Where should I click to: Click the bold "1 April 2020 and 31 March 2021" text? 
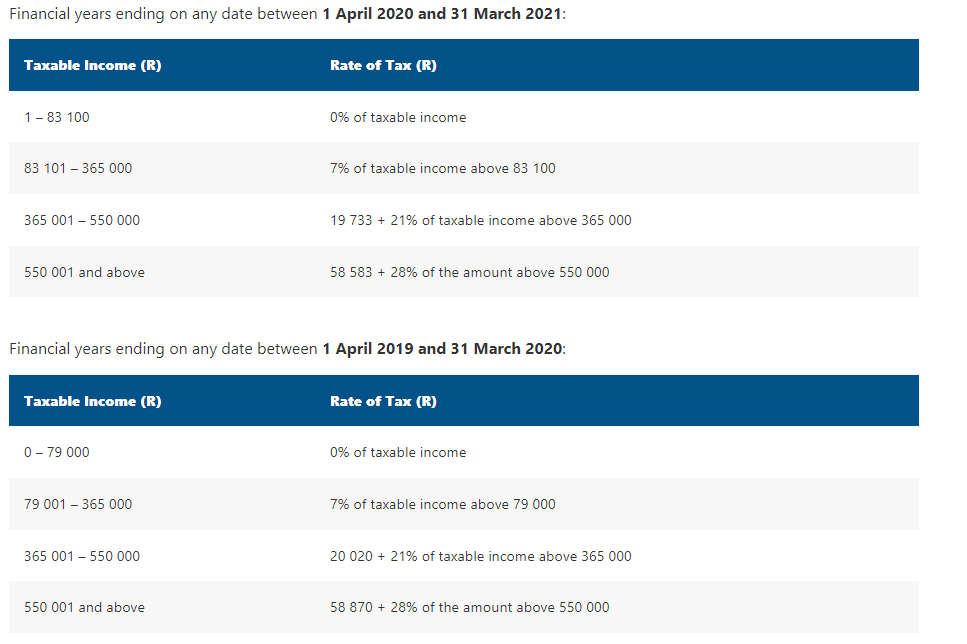pos(443,13)
